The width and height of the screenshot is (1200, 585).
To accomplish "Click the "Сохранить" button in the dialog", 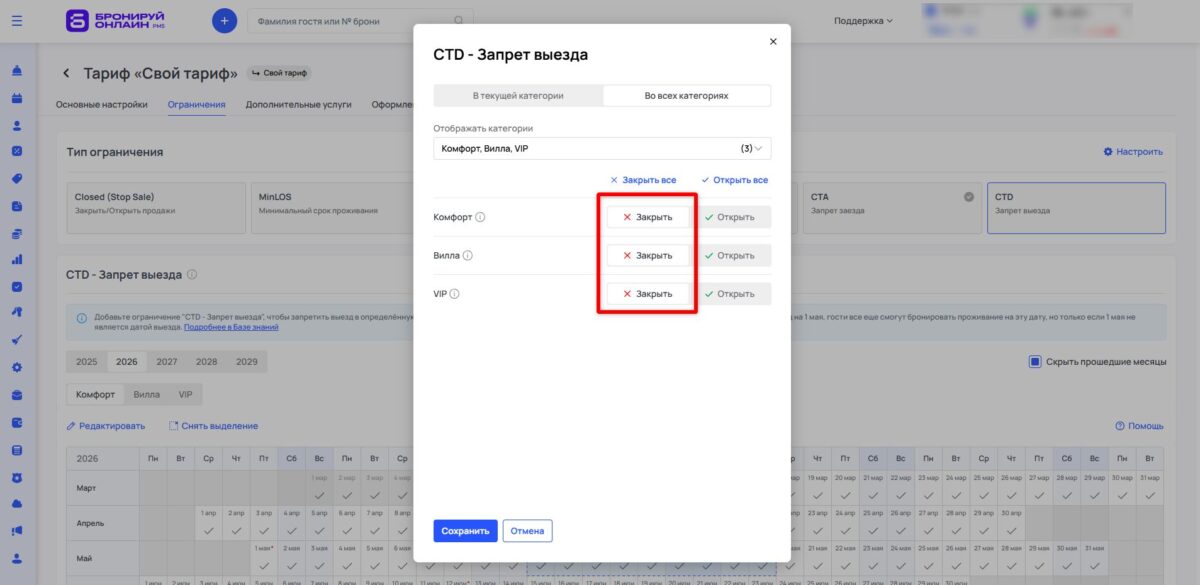I will [x=465, y=530].
